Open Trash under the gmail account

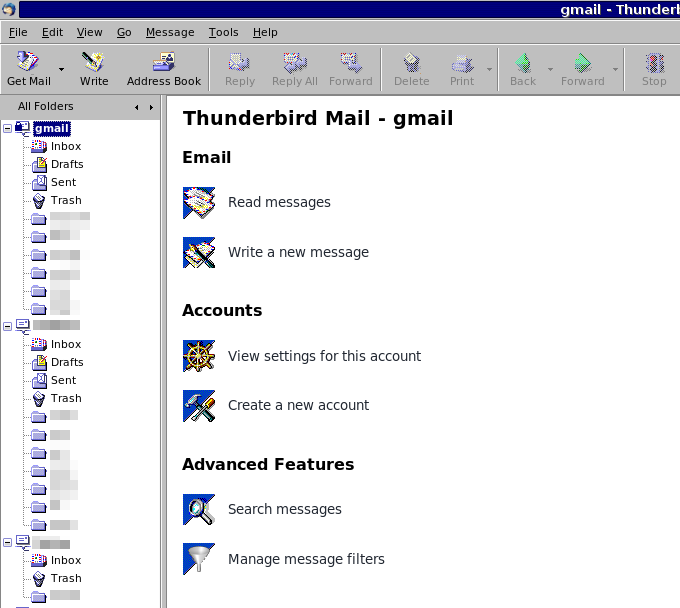66,200
